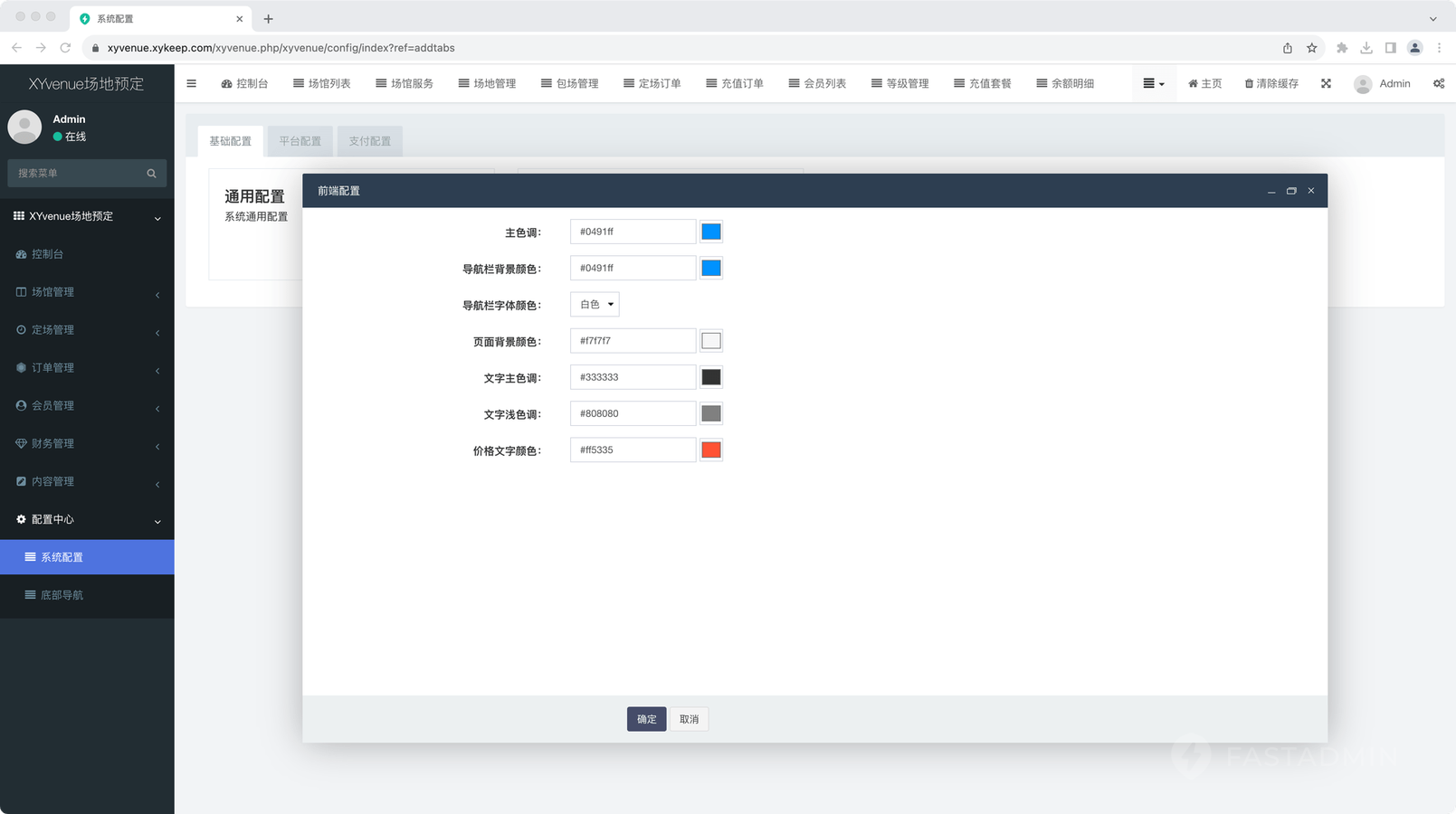Switch to the 支付配置 tab
The height and width of the screenshot is (814, 1456).
click(369, 141)
